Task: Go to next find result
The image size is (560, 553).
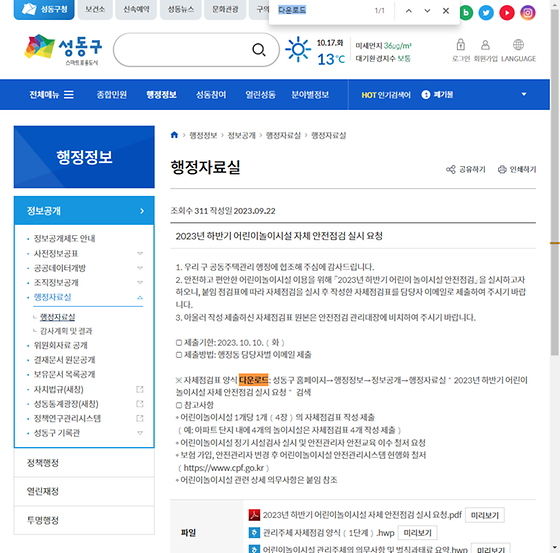Action: (x=427, y=11)
